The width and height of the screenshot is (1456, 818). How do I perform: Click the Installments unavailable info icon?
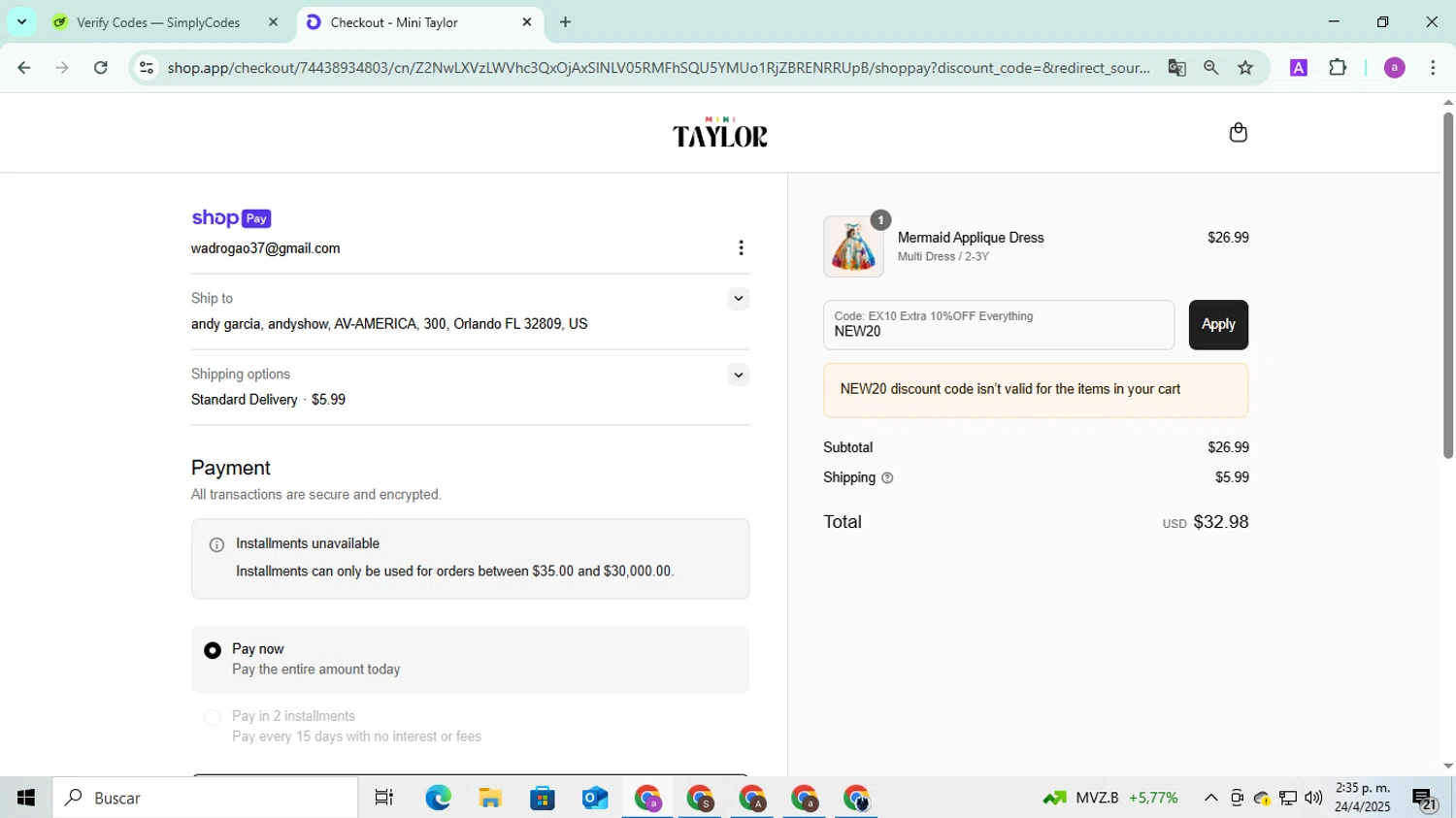[216, 545]
